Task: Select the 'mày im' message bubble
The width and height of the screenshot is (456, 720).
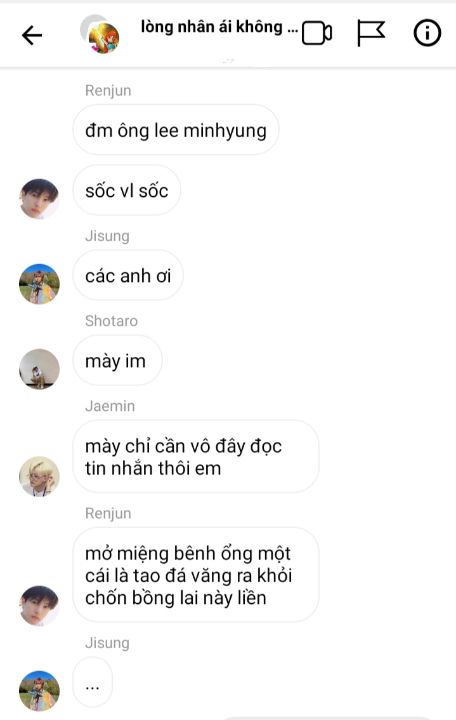Action: pos(118,360)
